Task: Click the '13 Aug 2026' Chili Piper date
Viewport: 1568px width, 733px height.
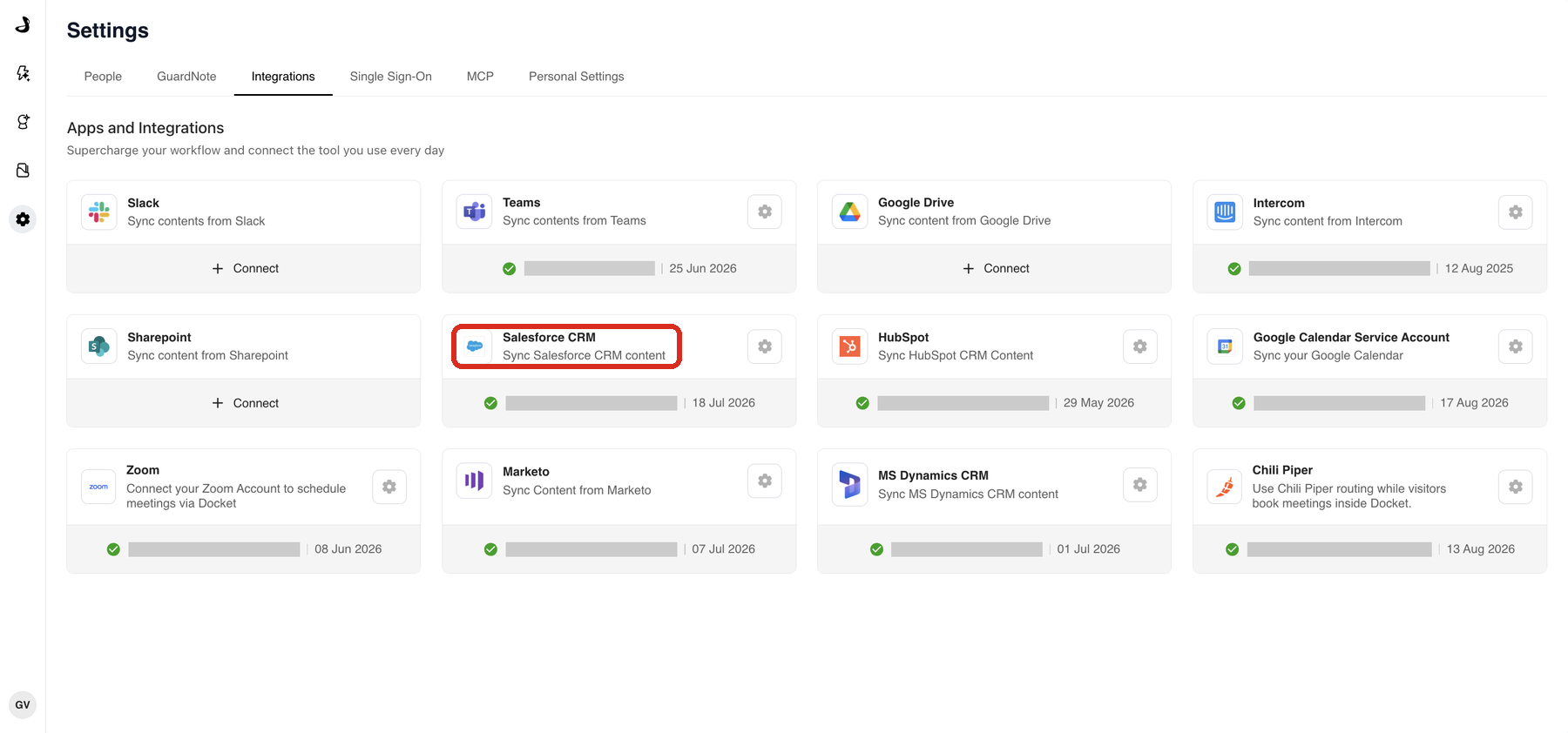Action: click(1481, 548)
